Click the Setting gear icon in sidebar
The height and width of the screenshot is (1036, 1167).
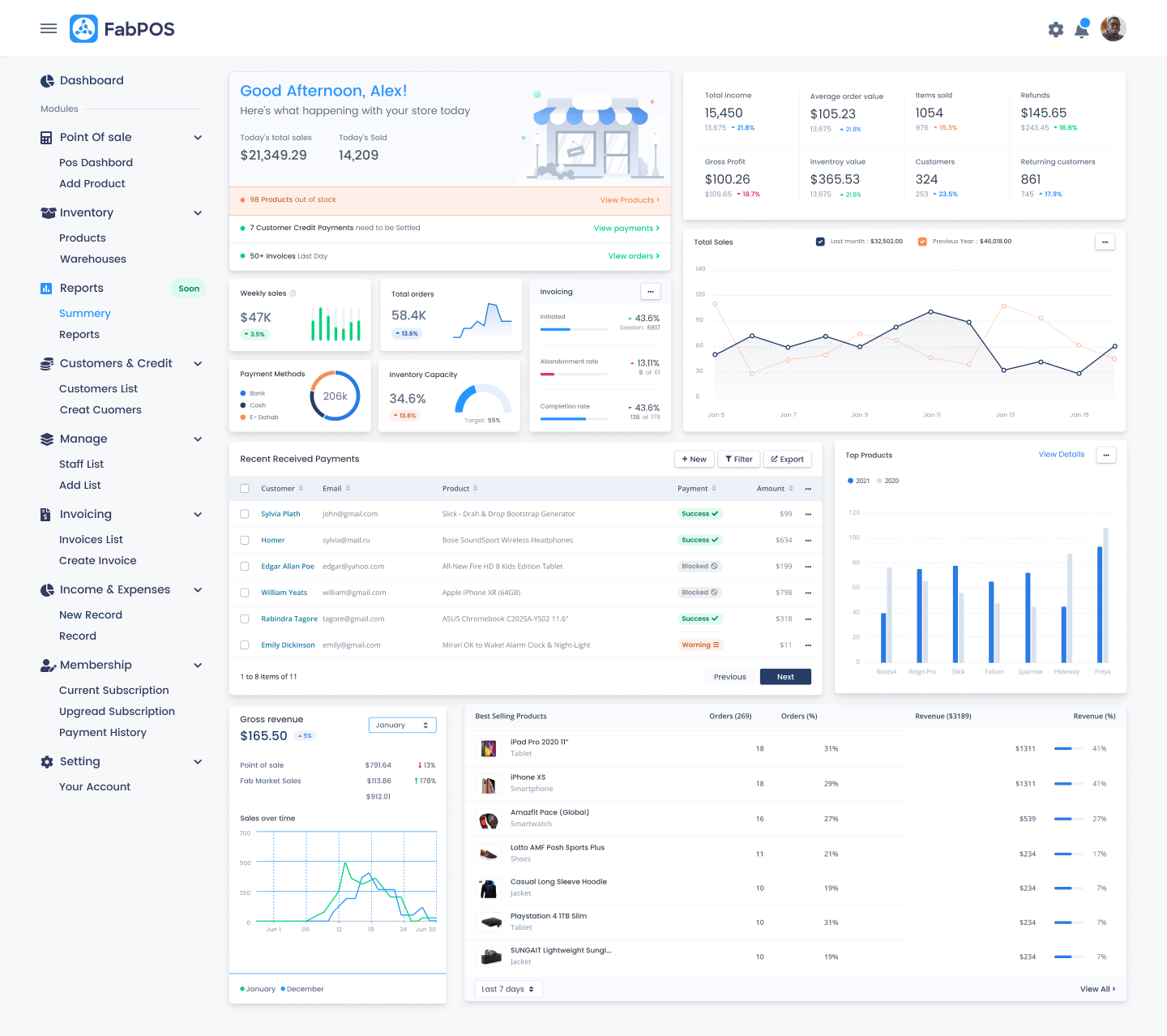[x=47, y=762]
